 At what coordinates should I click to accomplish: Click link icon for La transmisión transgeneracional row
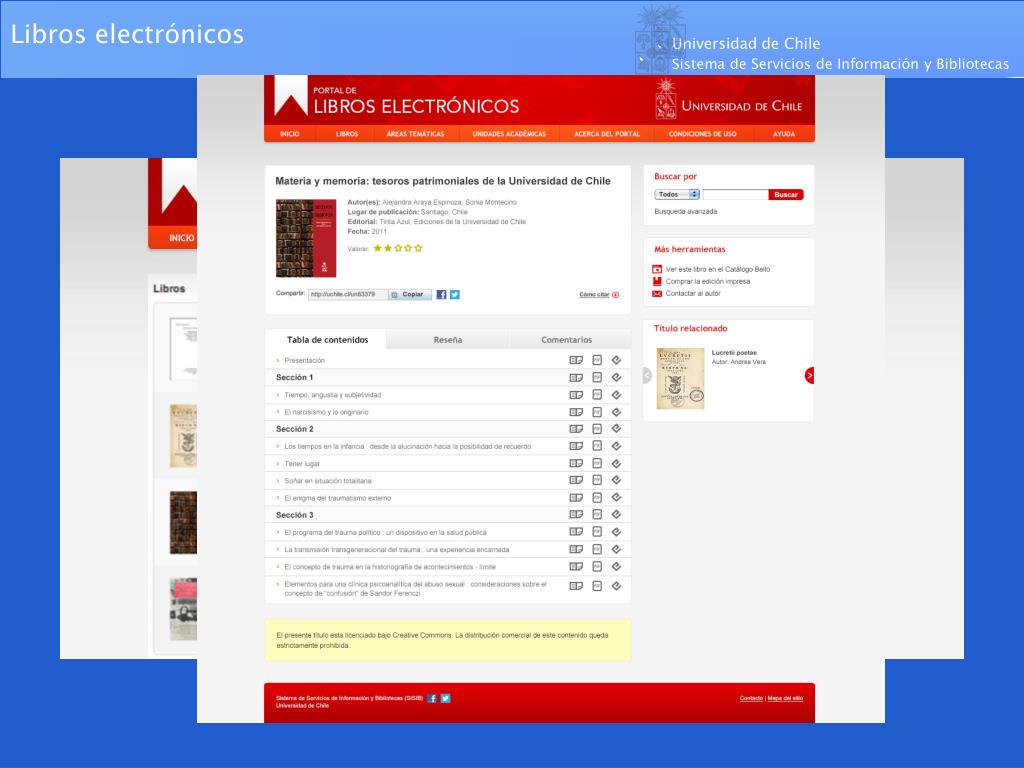click(x=616, y=549)
